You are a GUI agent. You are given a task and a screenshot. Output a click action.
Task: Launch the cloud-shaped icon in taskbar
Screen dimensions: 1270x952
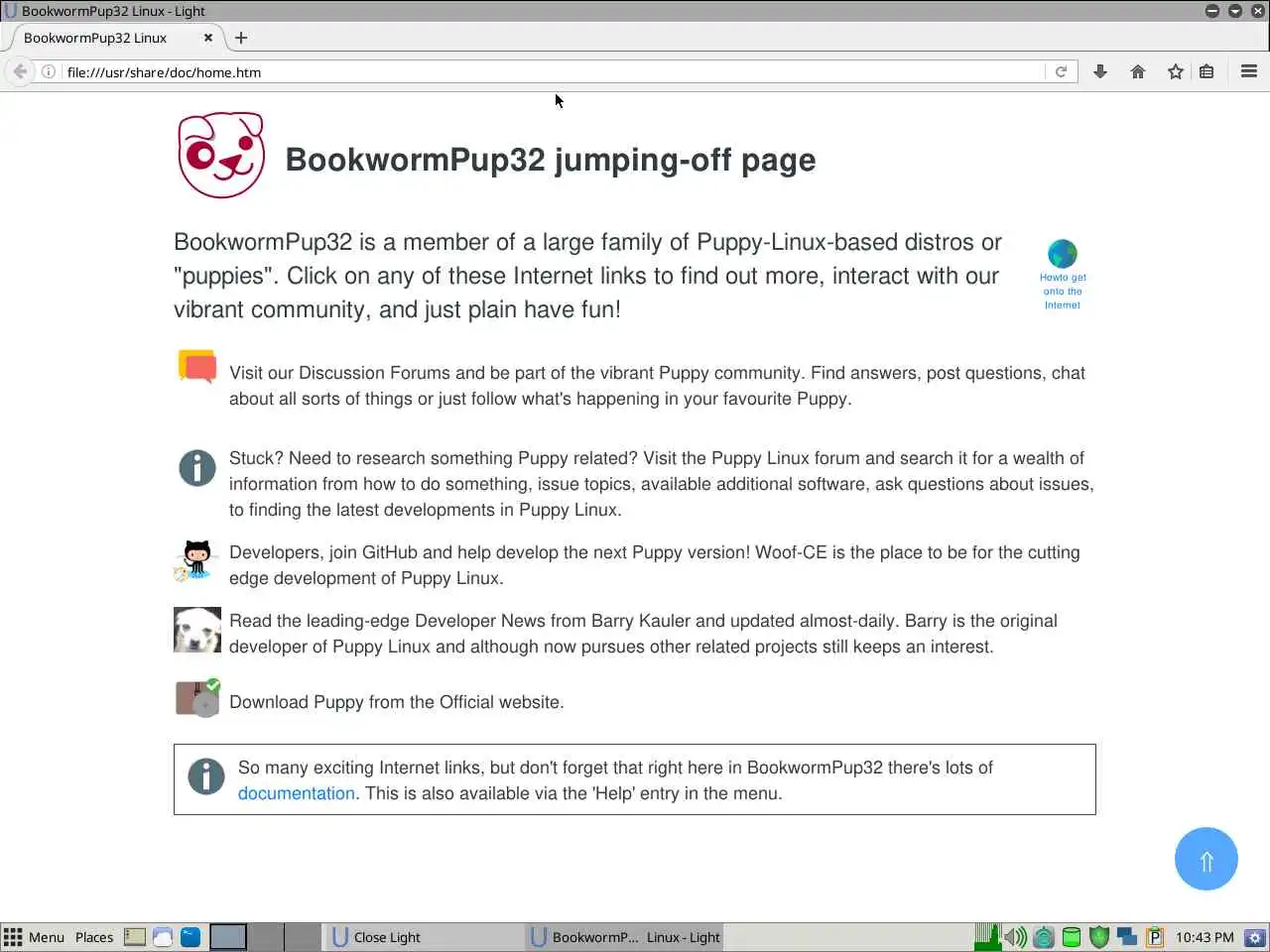click(x=163, y=936)
